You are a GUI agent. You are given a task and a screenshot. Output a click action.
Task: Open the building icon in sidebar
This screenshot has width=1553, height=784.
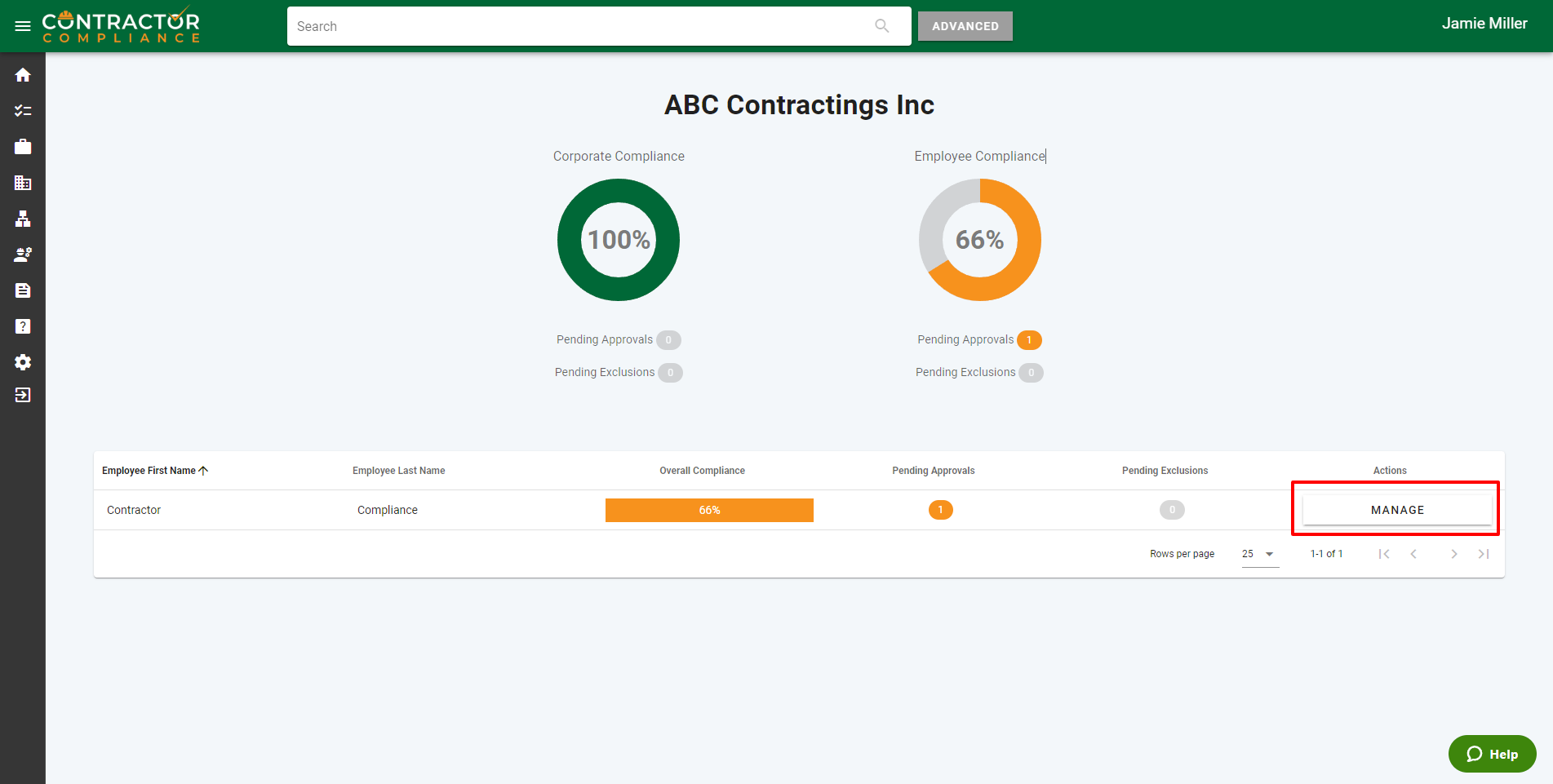(23, 183)
